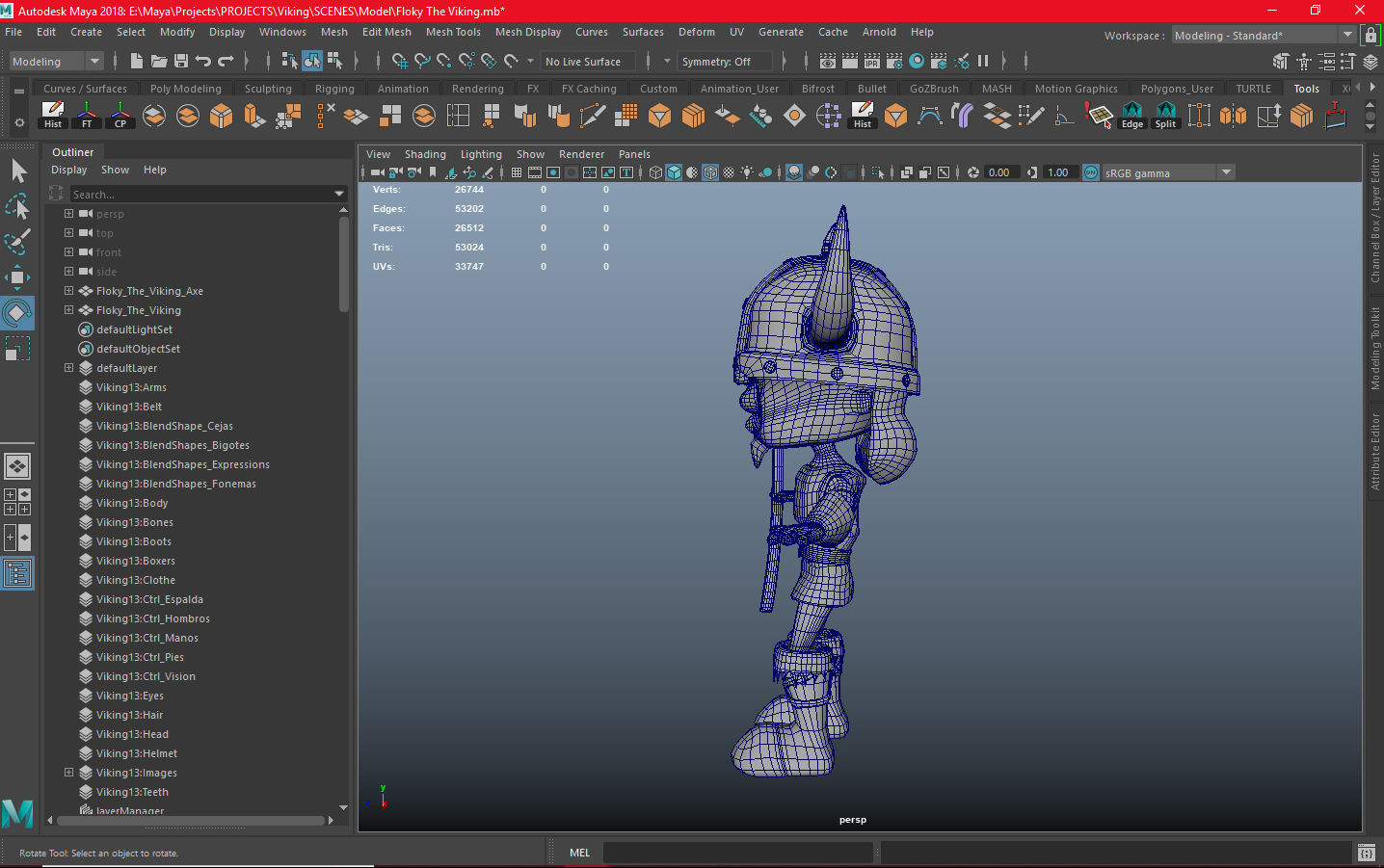This screenshot has height=868, width=1384.
Task: Activate the Lasso selection tool
Action: point(17,207)
